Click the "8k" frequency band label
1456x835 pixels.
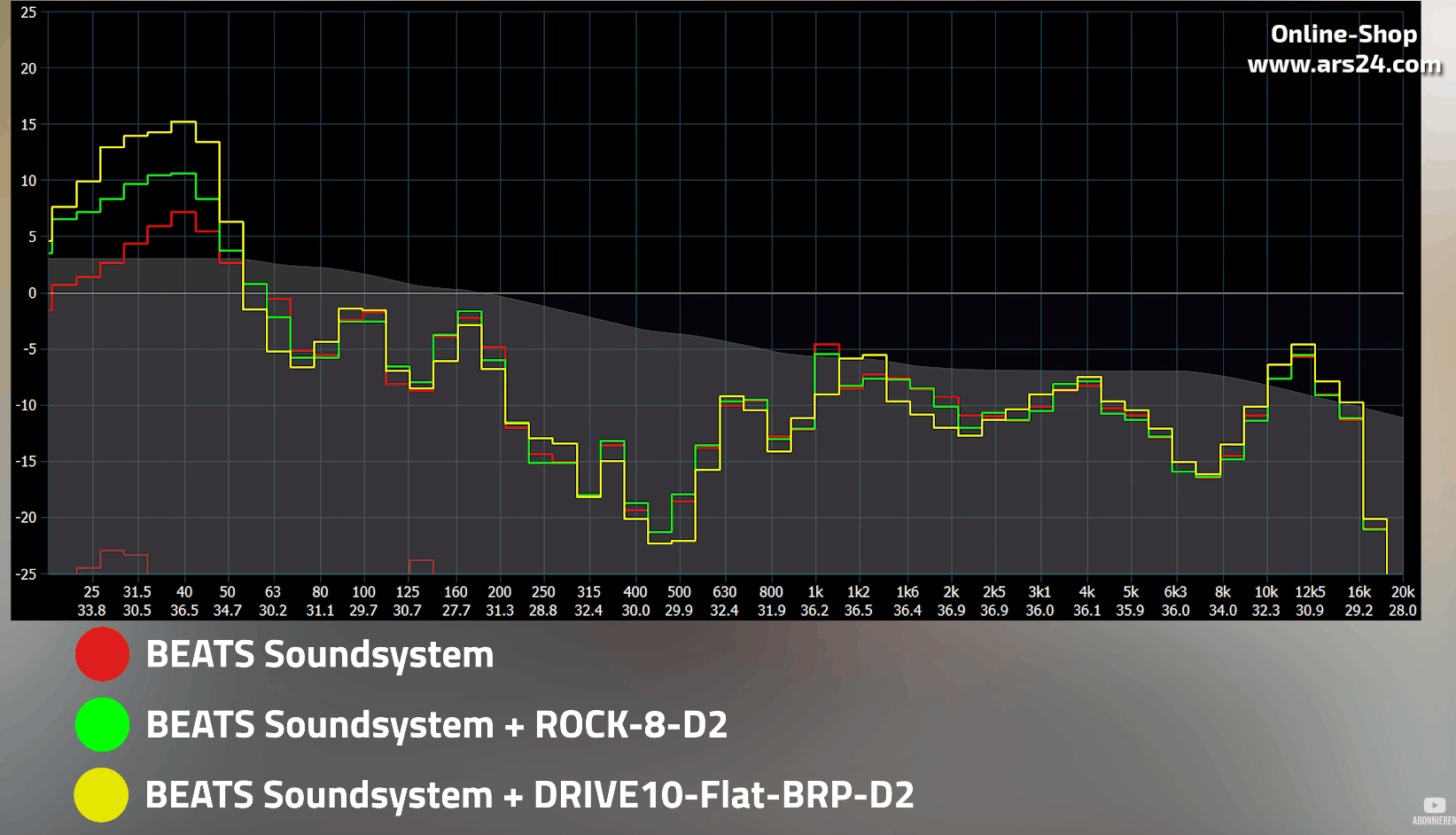click(1223, 591)
